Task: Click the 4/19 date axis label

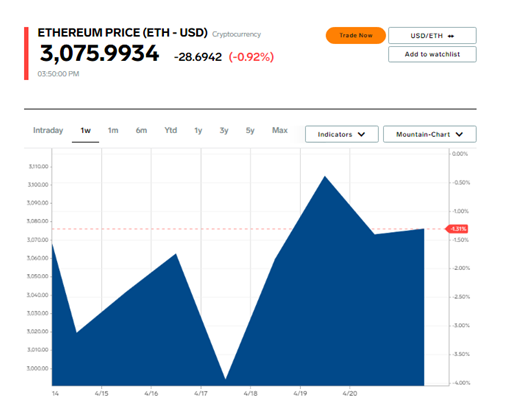Action: [300, 394]
